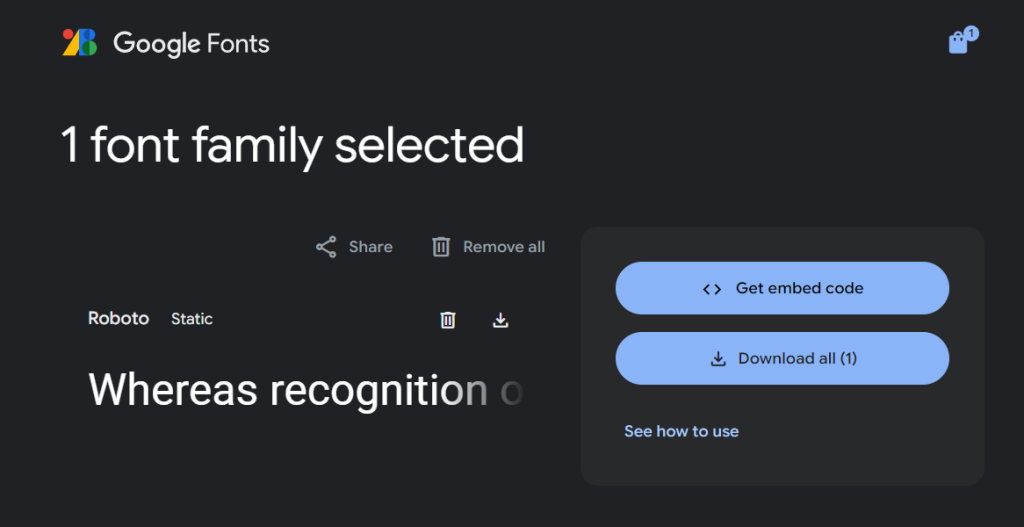Click the download arrow in Download all

[718, 359]
